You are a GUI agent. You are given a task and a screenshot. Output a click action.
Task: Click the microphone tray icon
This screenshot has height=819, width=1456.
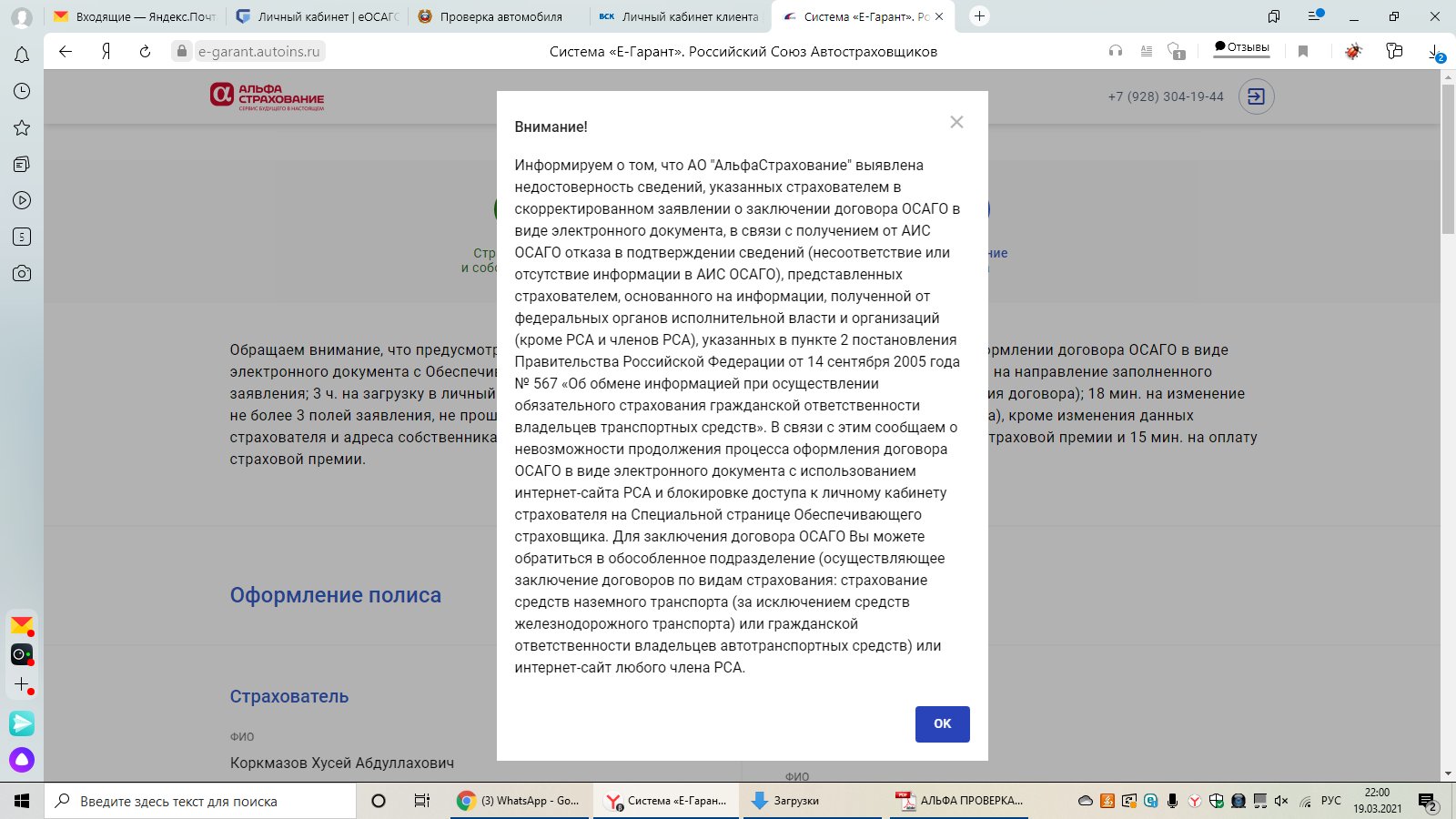[1172, 801]
